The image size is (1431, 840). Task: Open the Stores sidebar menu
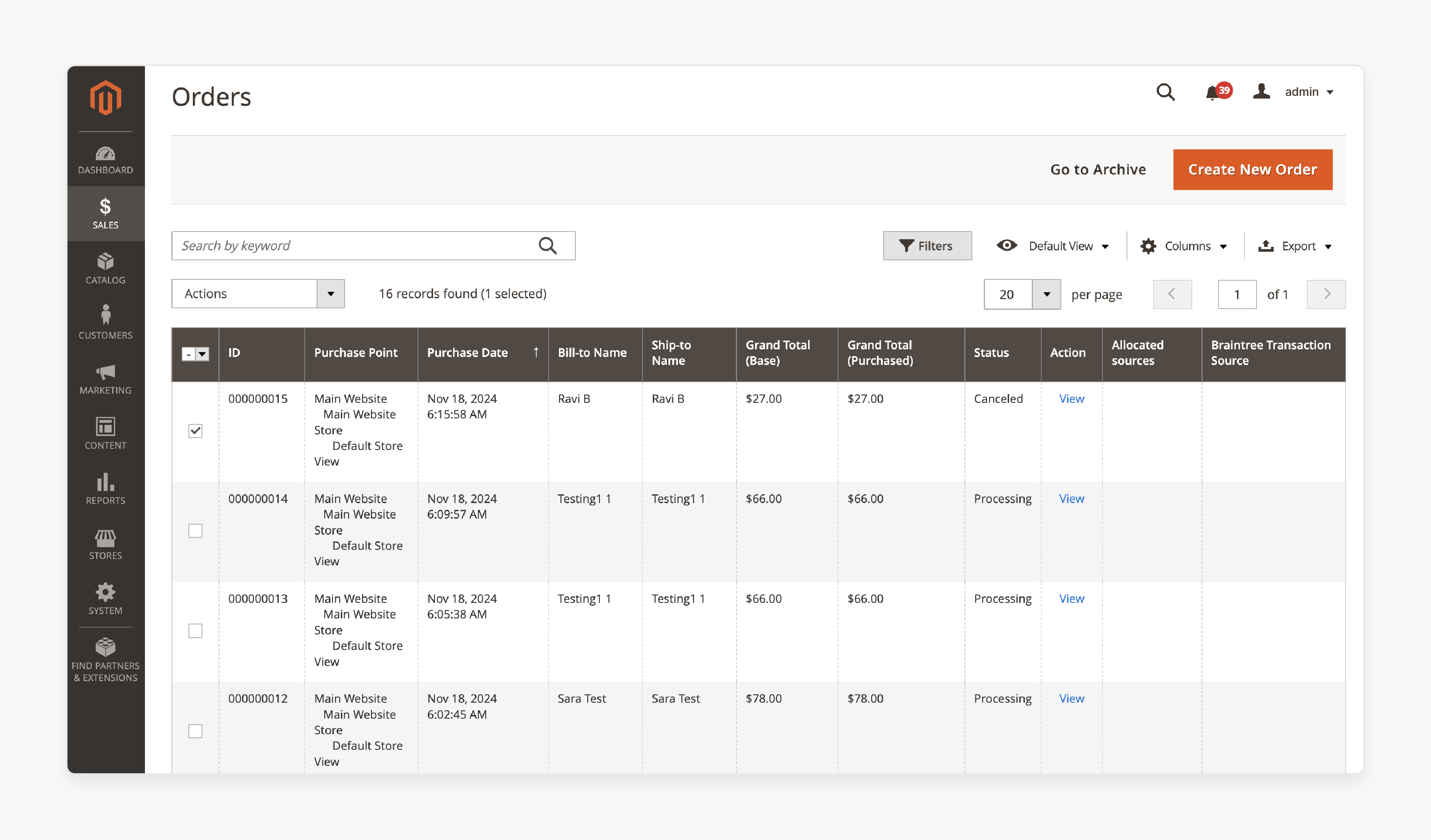tap(106, 544)
